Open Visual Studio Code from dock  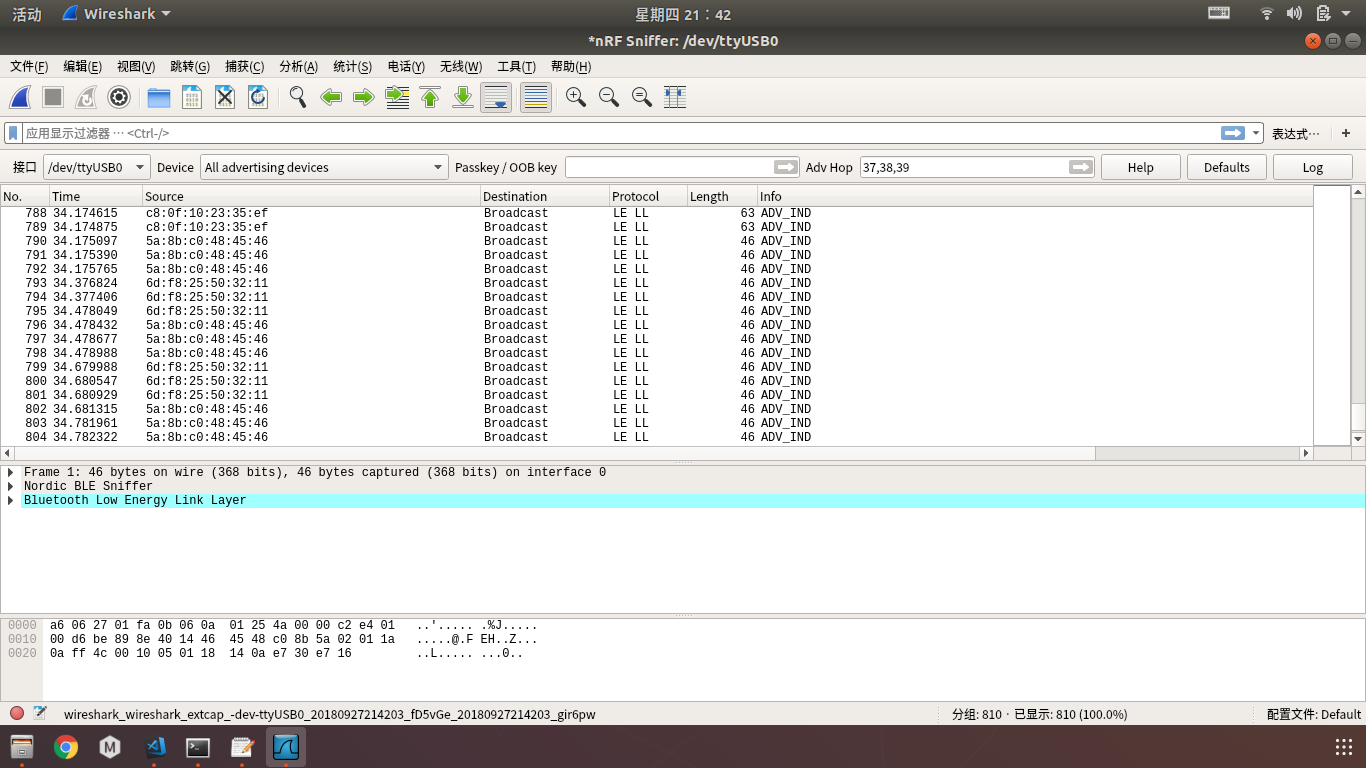tap(154, 747)
